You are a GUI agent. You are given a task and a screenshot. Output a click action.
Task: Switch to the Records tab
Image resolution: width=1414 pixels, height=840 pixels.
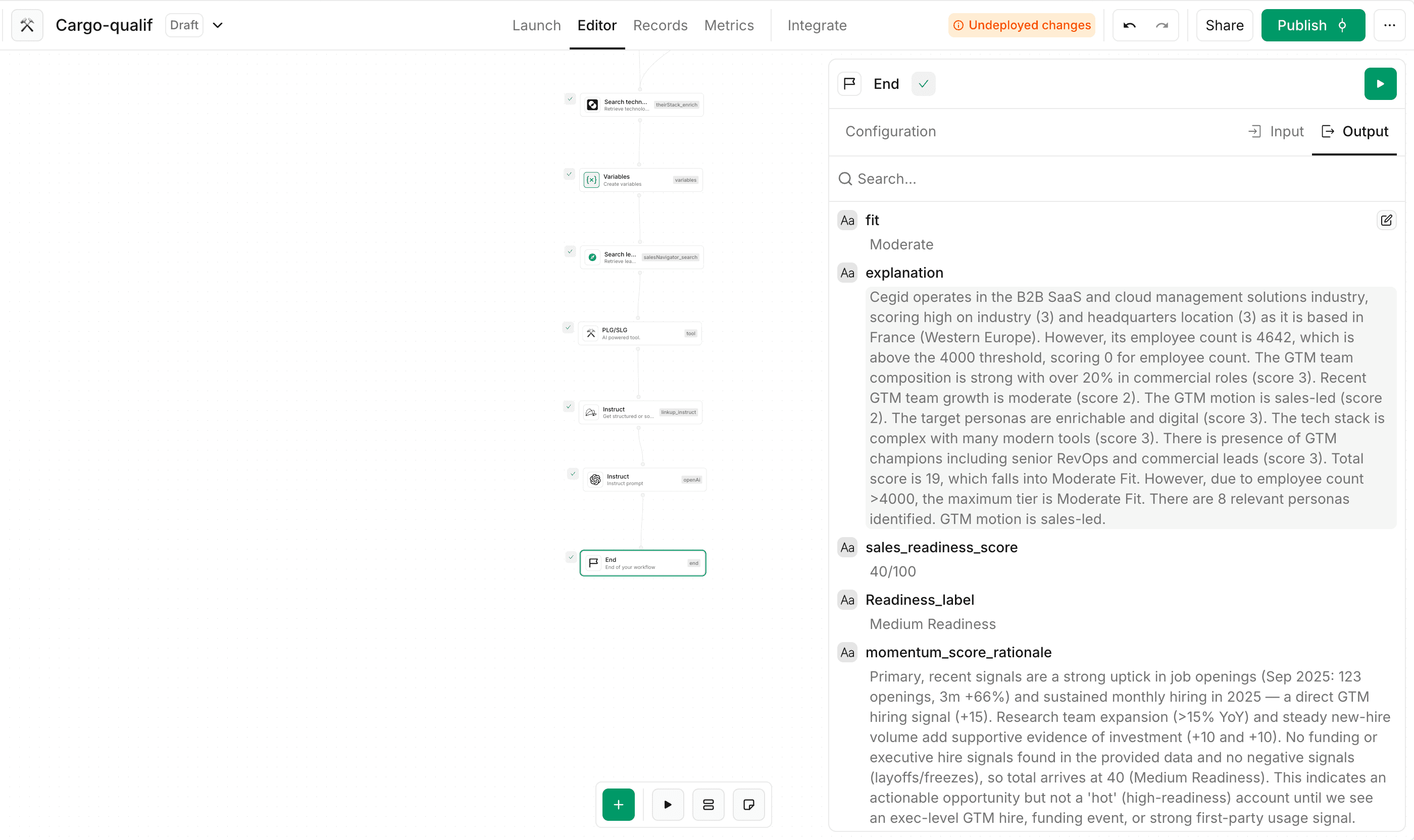pos(660,25)
